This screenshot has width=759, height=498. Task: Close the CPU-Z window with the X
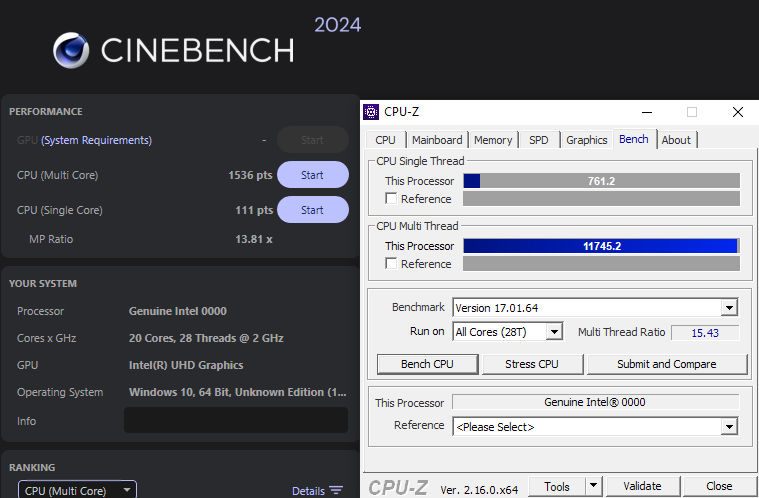738,112
